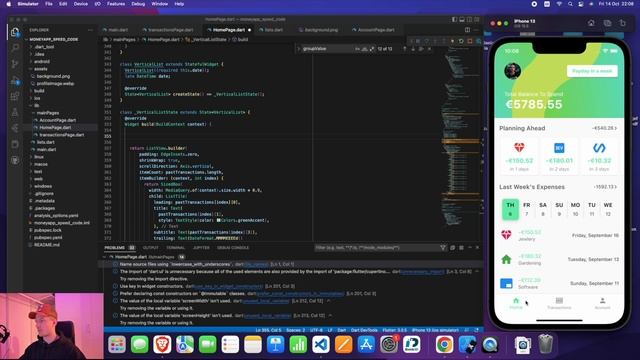
Task: Click Ln 355, Col 5 in status bar
Action: tap(268, 330)
